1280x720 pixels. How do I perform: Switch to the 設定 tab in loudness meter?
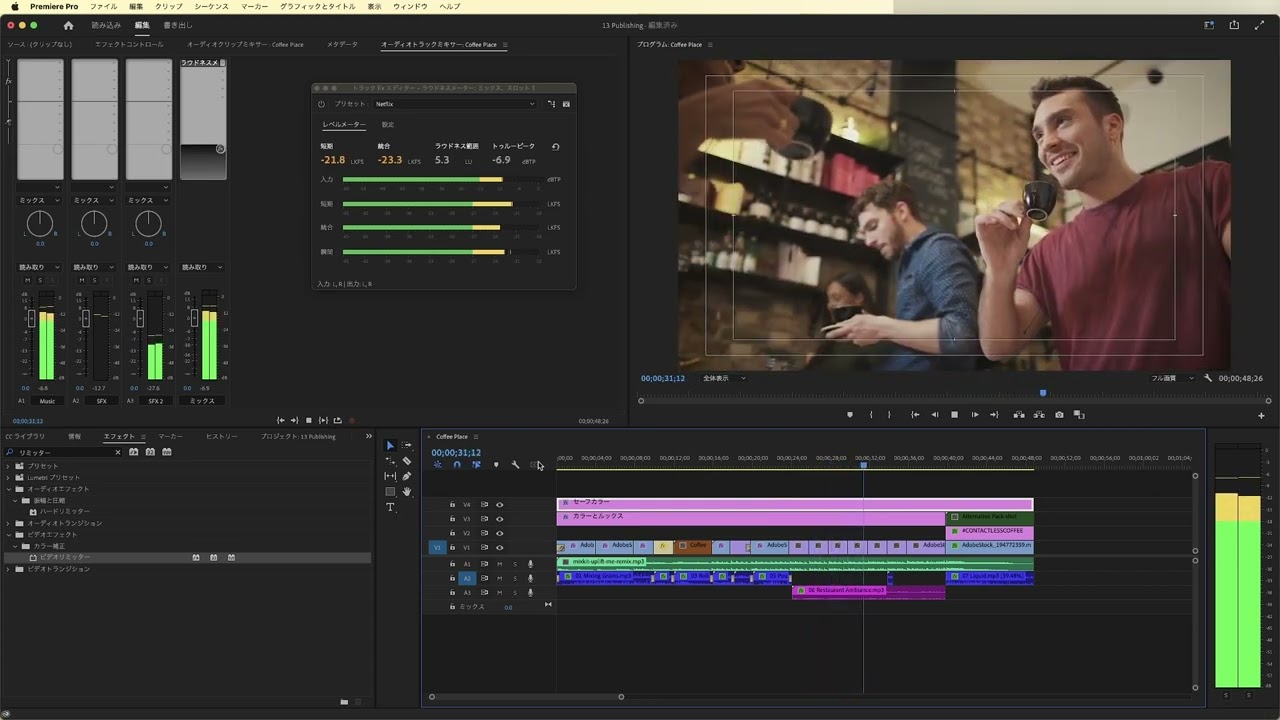point(387,125)
